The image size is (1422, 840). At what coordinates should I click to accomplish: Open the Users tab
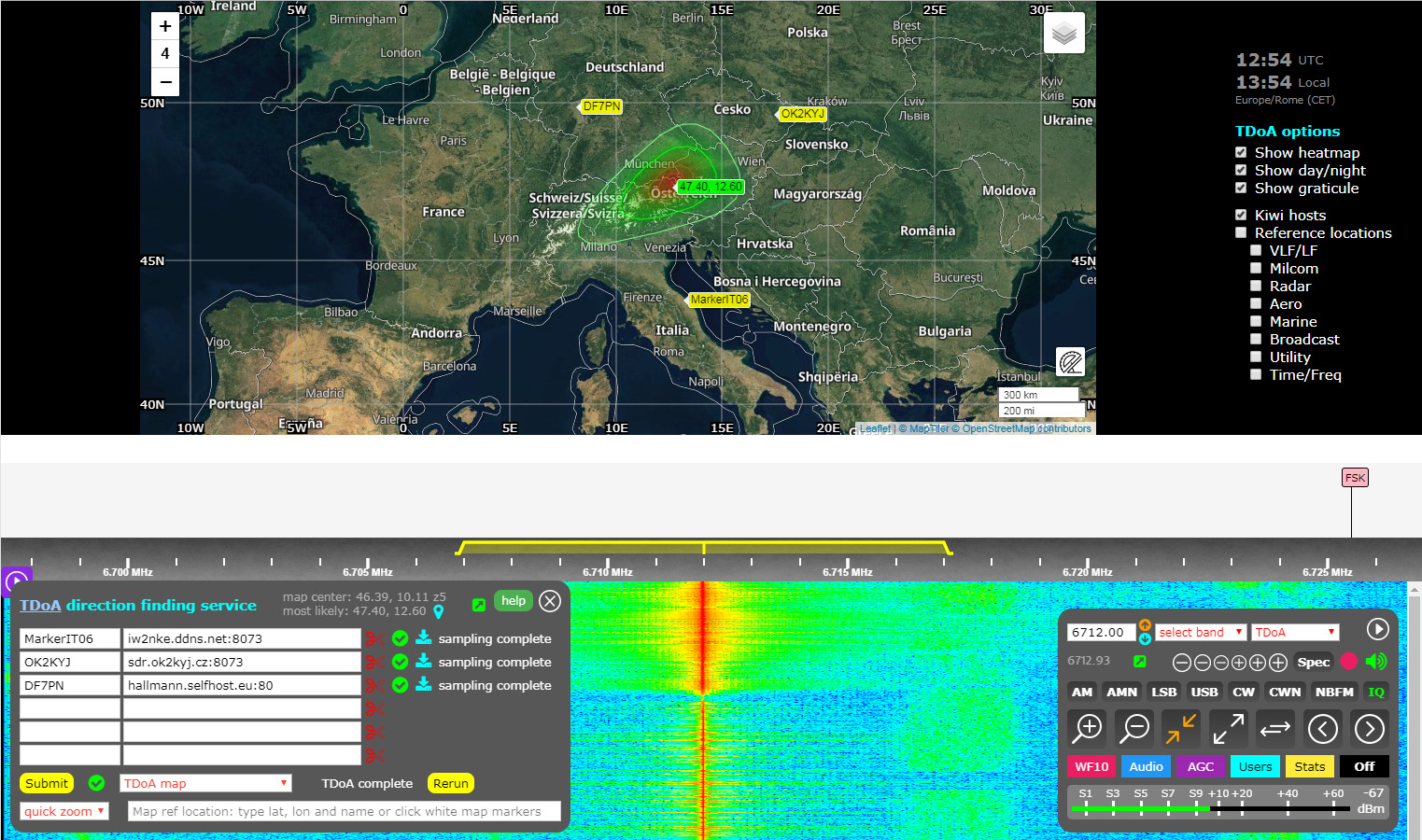click(x=1255, y=766)
